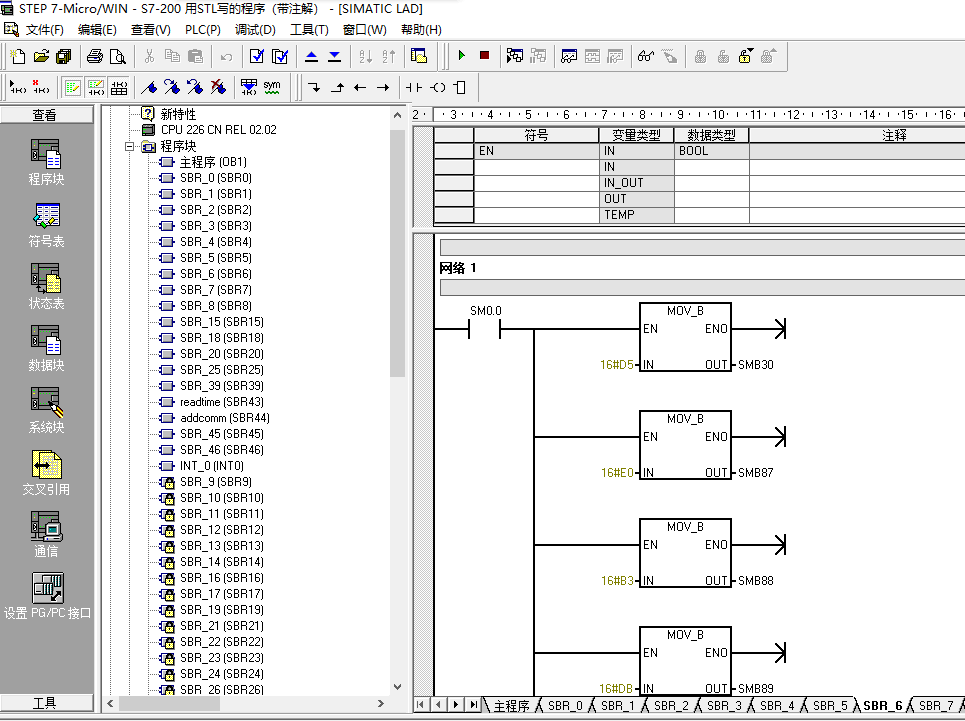The image size is (965, 721).
Task: Click the Stop (red square) PLC button
Action: (x=484, y=56)
